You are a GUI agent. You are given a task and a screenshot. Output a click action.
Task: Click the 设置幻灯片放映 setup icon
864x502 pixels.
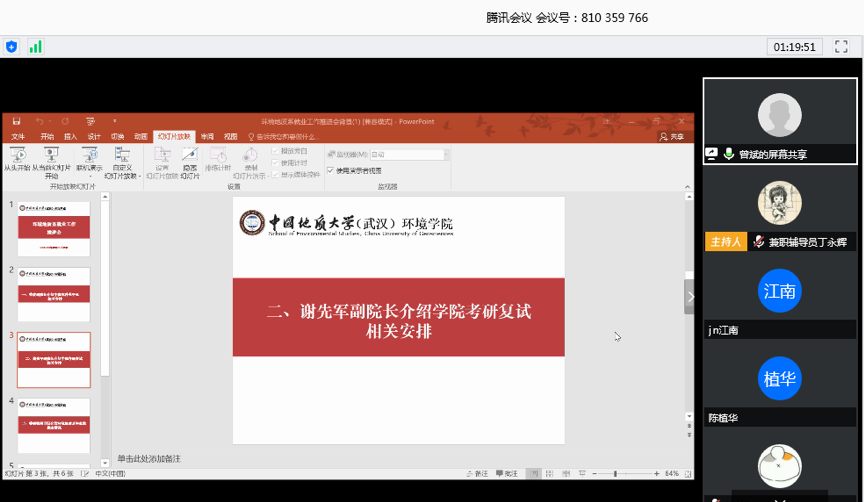[161, 156]
